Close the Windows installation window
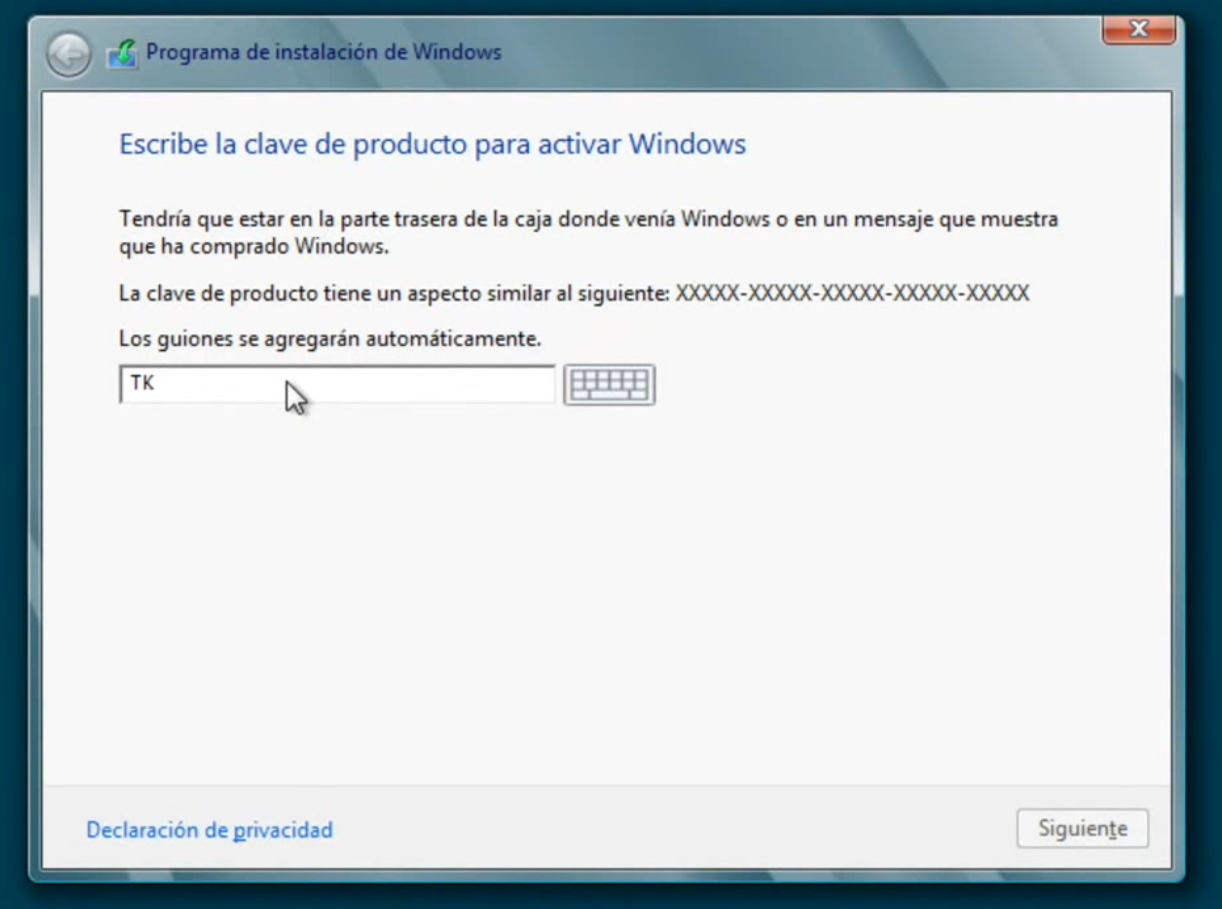The image size is (1222, 909). click(x=1138, y=30)
